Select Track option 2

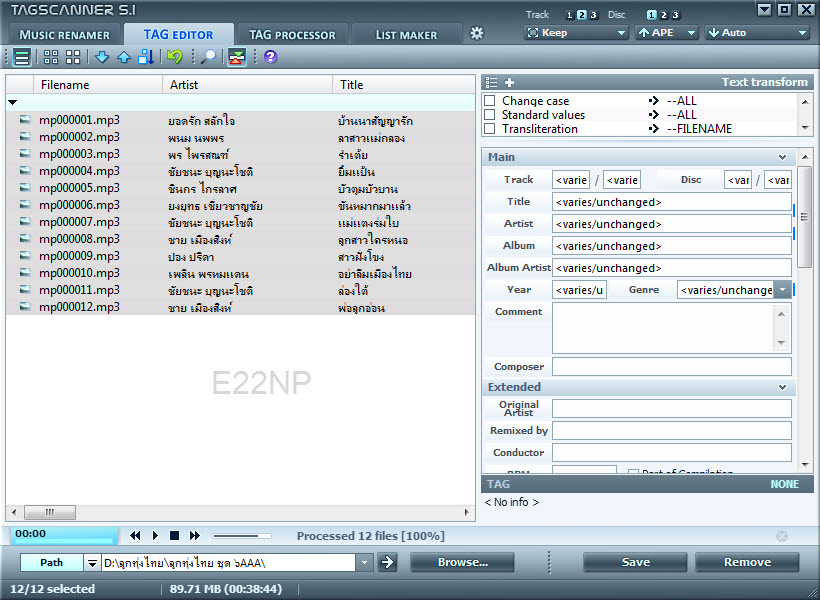tap(582, 15)
